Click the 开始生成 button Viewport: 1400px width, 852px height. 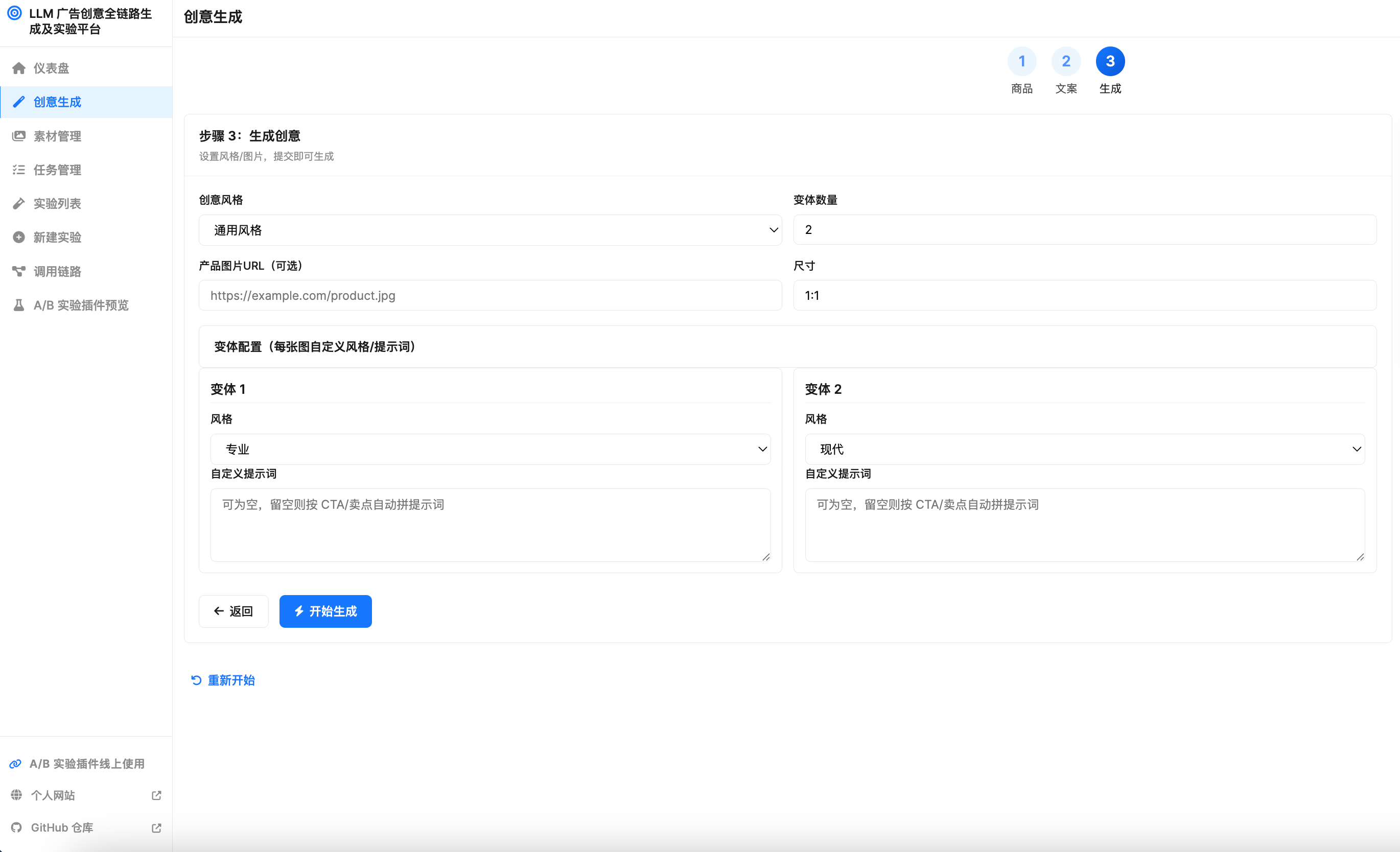[x=325, y=611]
